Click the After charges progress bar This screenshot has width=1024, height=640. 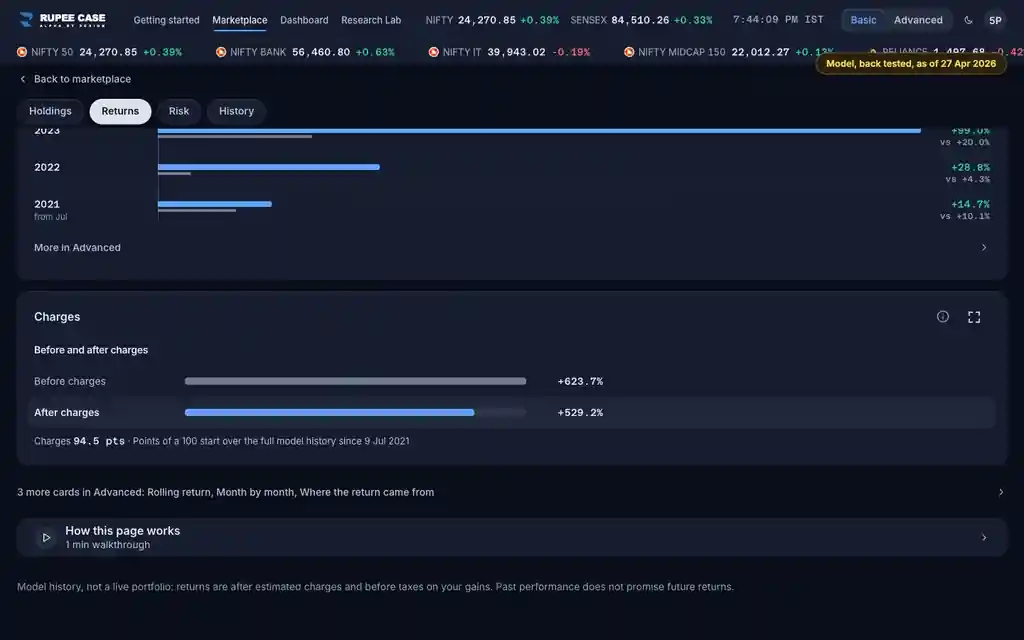pyautogui.click(x=355, y=413)
